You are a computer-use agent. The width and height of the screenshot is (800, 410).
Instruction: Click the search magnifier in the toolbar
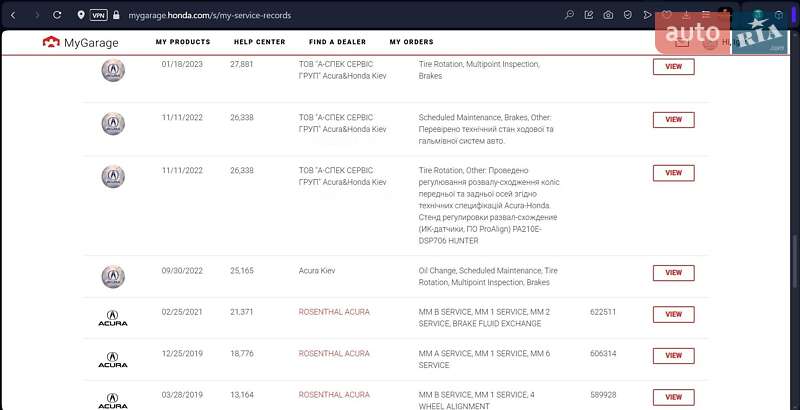pyautogui.click(x=570, y=15)
